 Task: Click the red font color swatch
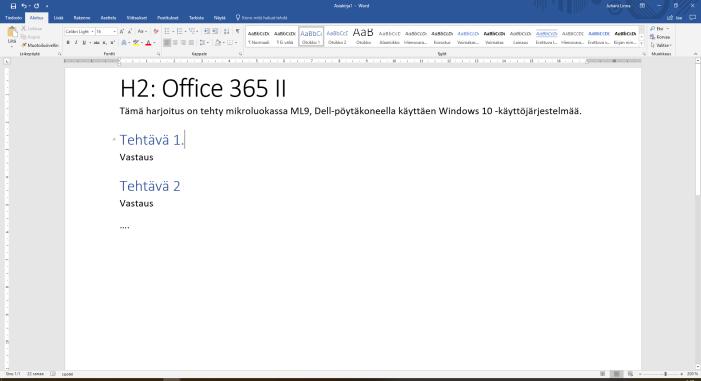[x=148, y=43]
